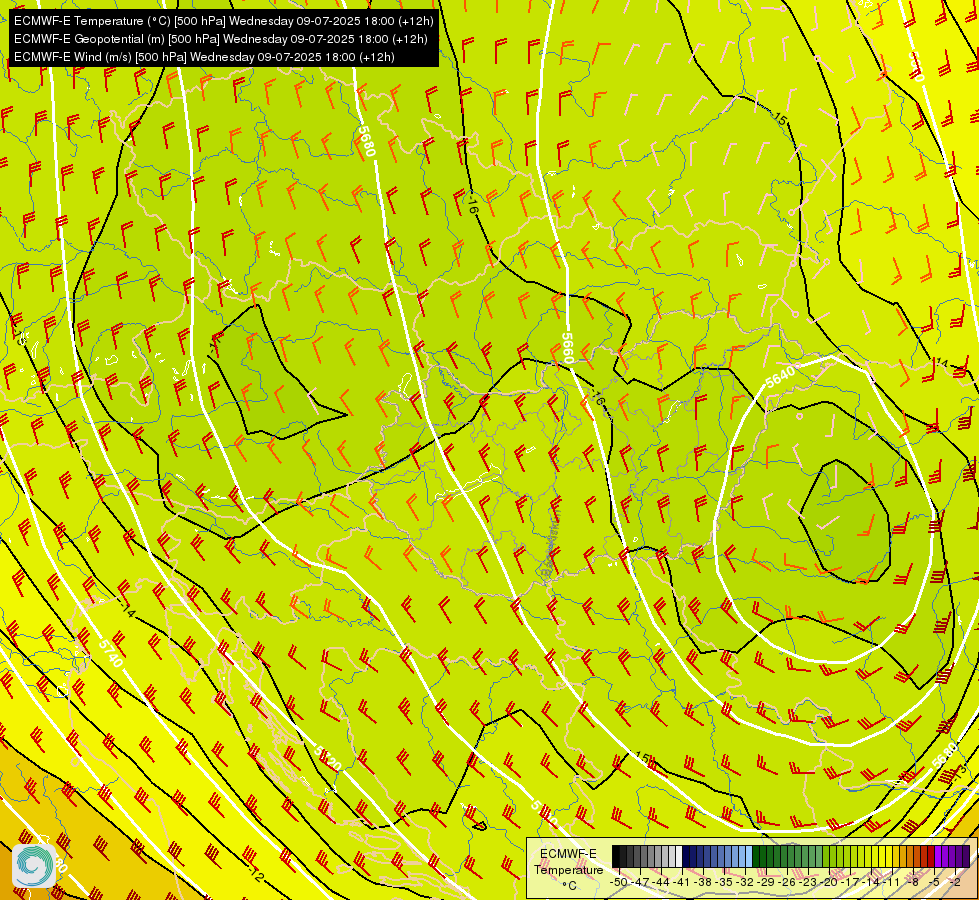979x900 pixels.
Task: Click the -38 value in the legend scale
Action: (702, 882)
